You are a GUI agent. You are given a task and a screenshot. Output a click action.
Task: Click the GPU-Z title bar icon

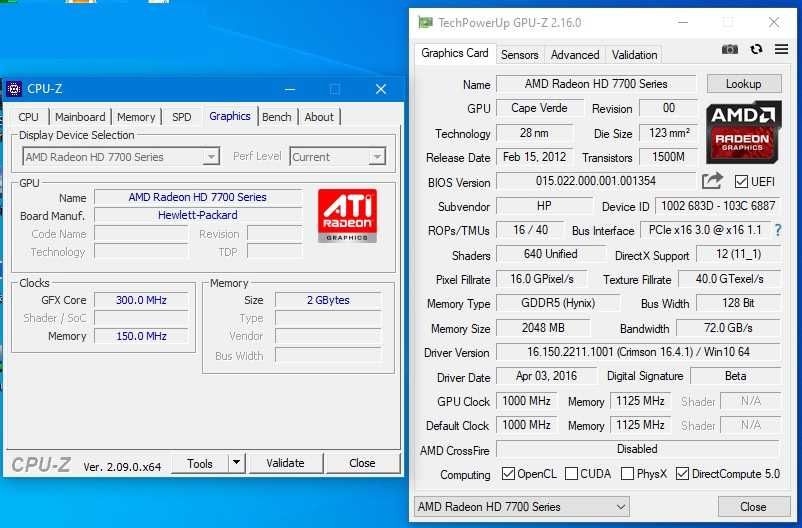(425, 23)
